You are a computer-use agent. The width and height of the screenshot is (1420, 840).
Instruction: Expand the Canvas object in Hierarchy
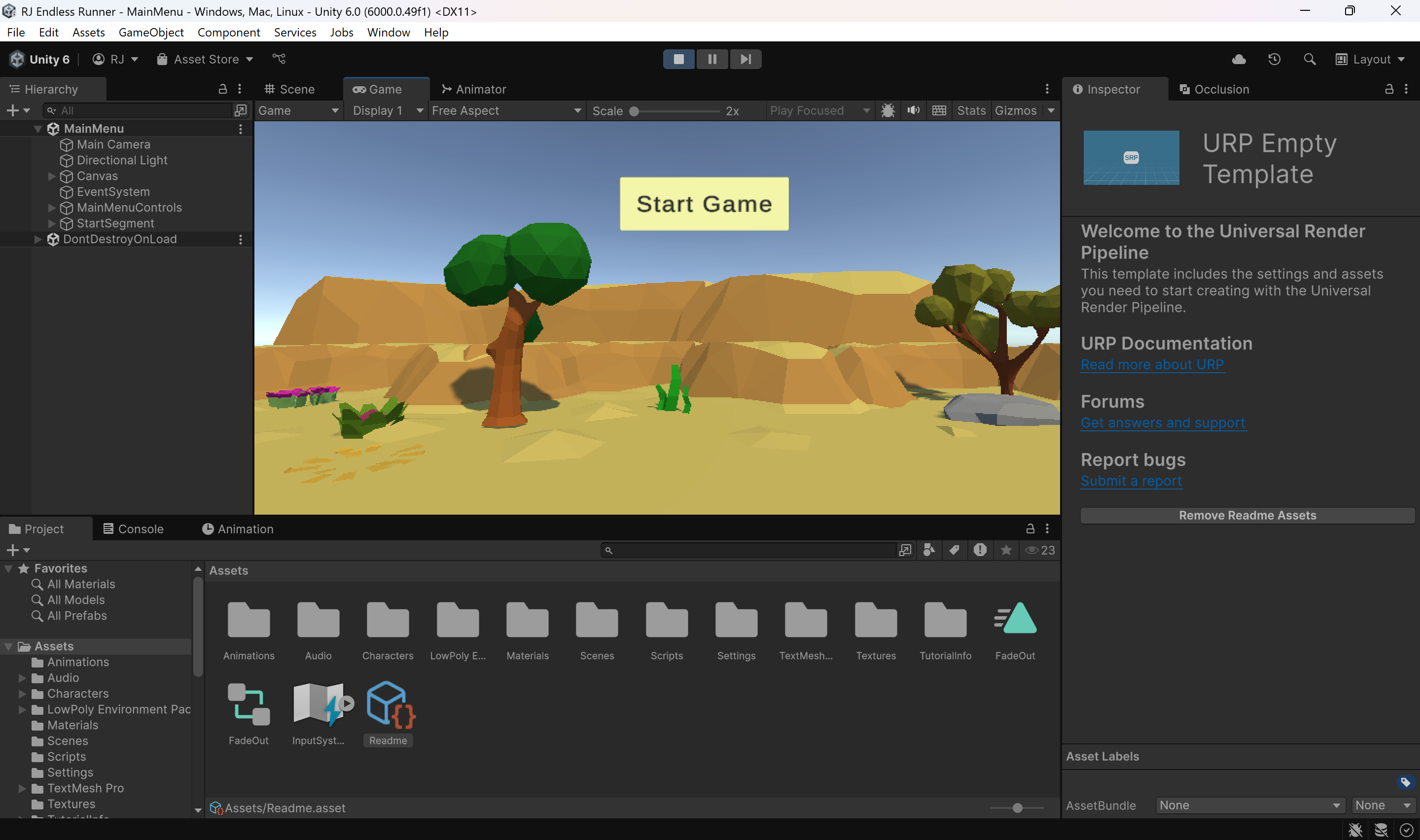51,176
